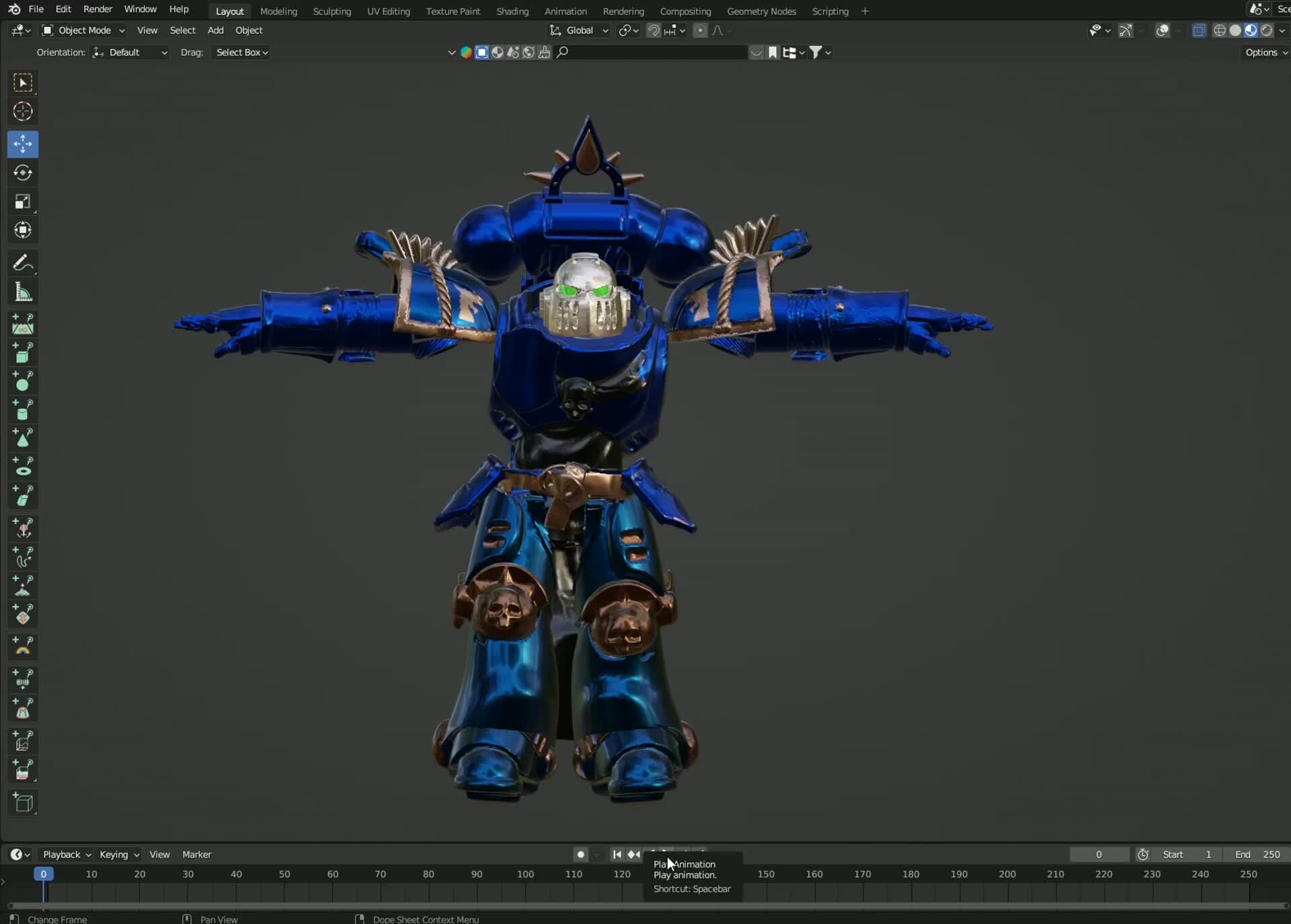
Task: Switch to wireframe viewport shading
Action: (1219, 30)
